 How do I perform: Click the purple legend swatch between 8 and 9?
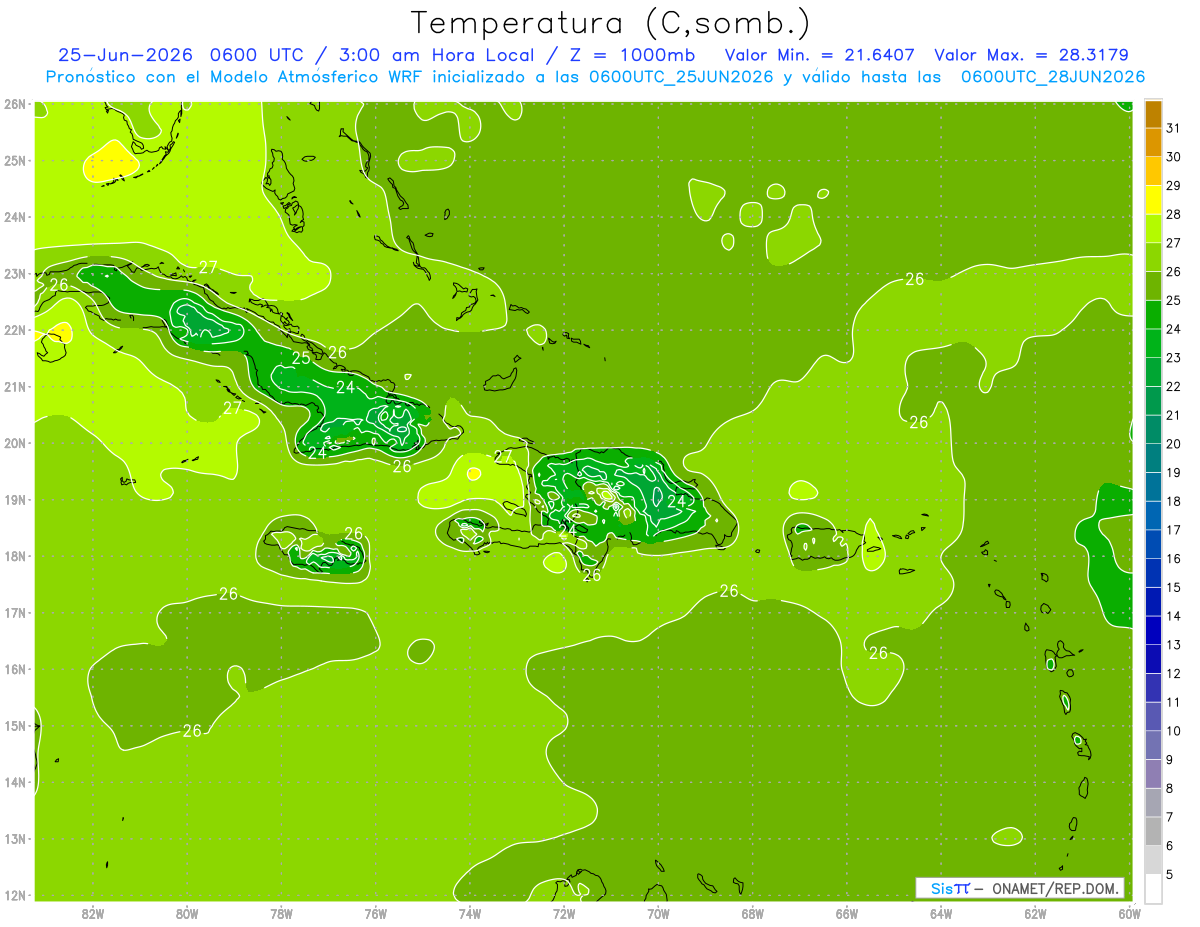1153,773
